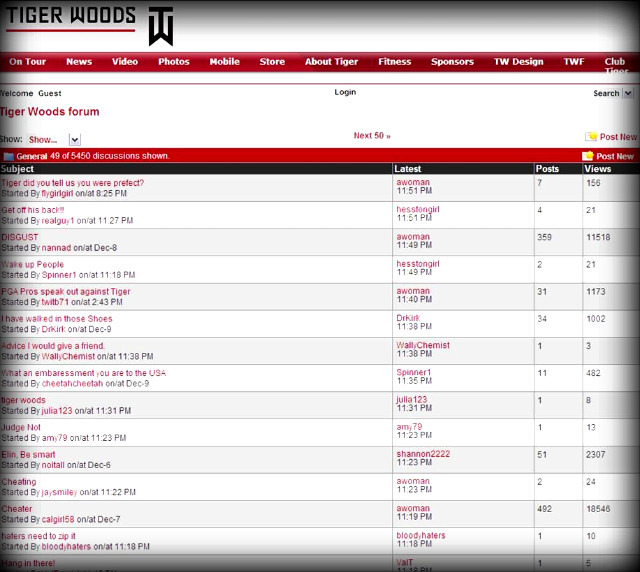
Task: Click latest poster WallyChemist
Action: point(423,345)
